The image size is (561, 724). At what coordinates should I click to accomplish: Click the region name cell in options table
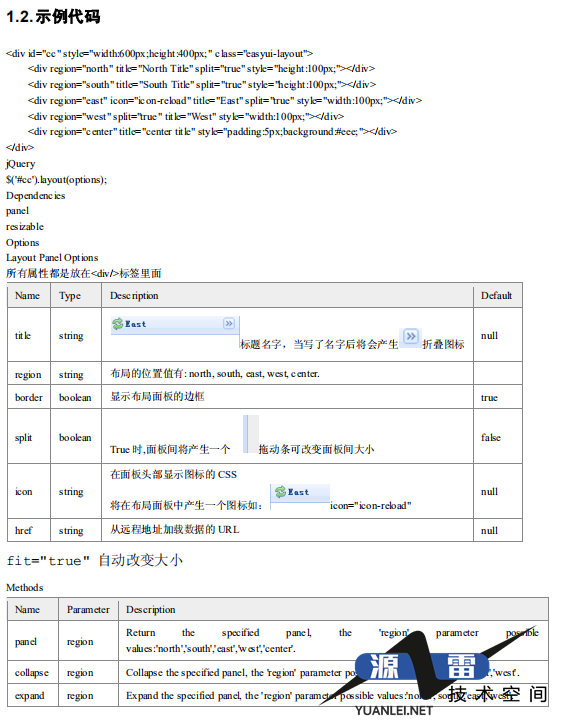coord(28,375)
